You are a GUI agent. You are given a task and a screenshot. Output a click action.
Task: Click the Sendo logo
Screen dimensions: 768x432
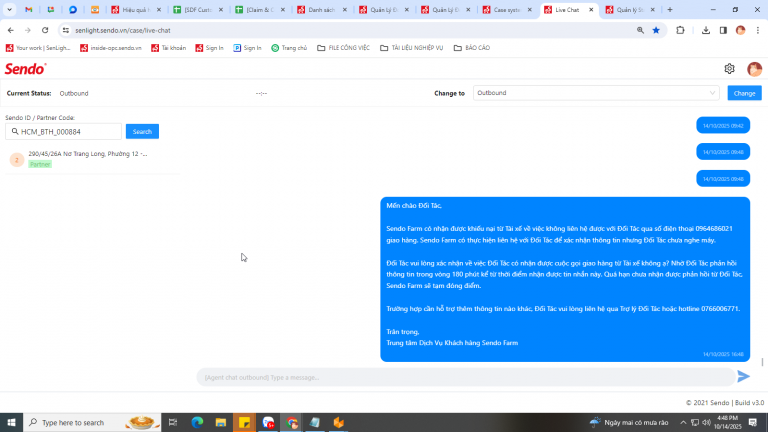(25, 69)
